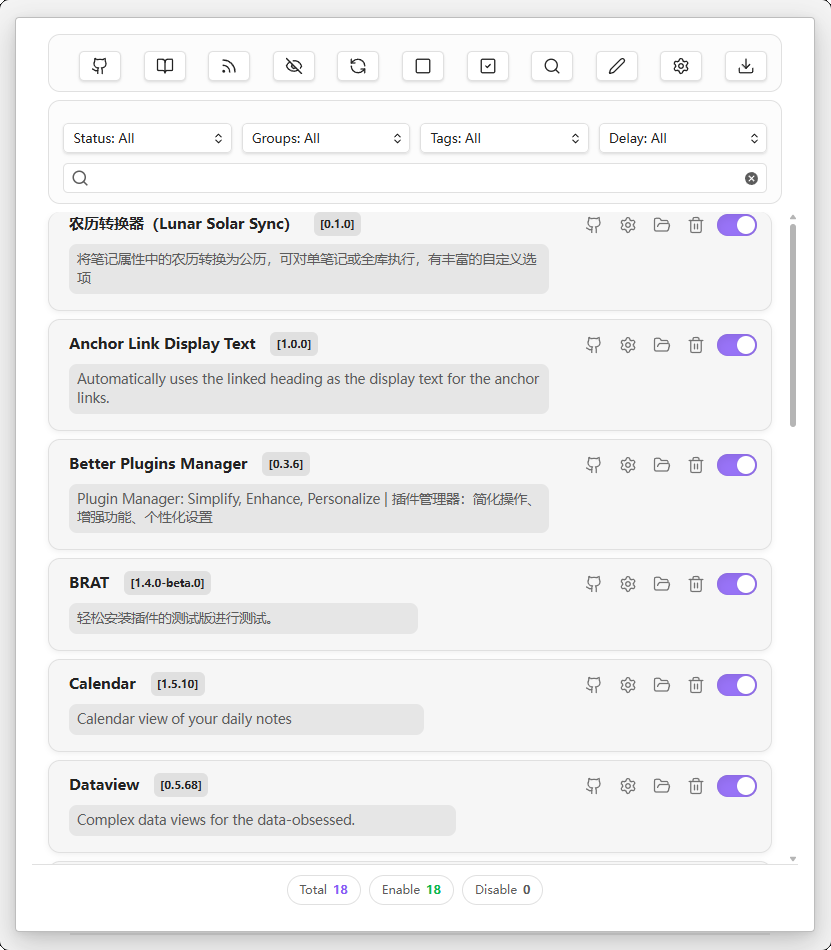831x950 pixels.
Task: Disable the Better Plugins Manager toggle
Action: pos(737,465)
